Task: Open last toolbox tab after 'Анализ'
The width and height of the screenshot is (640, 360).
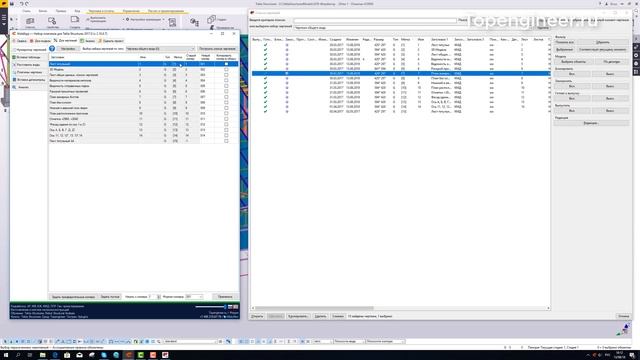Action: tap(111, 41)
